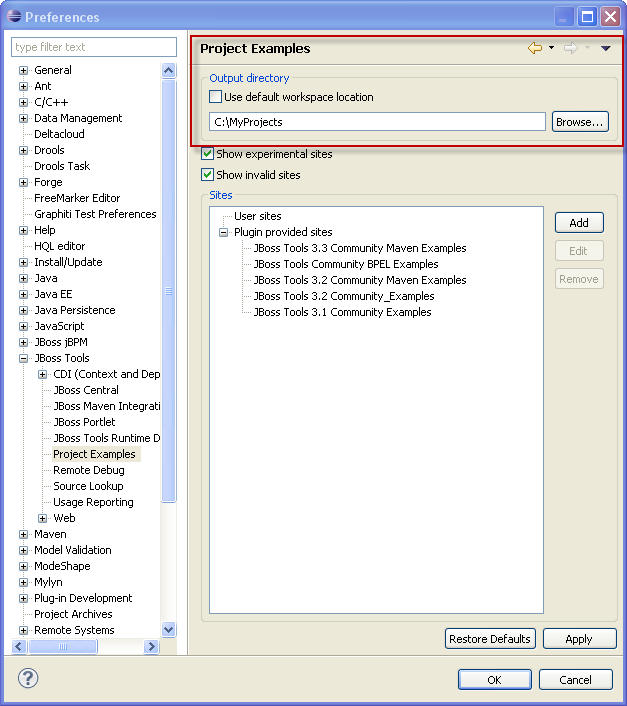Viewport: 627px width, 706px height.
Task: Select Project Archives preference page
Action: click(73, 614)
